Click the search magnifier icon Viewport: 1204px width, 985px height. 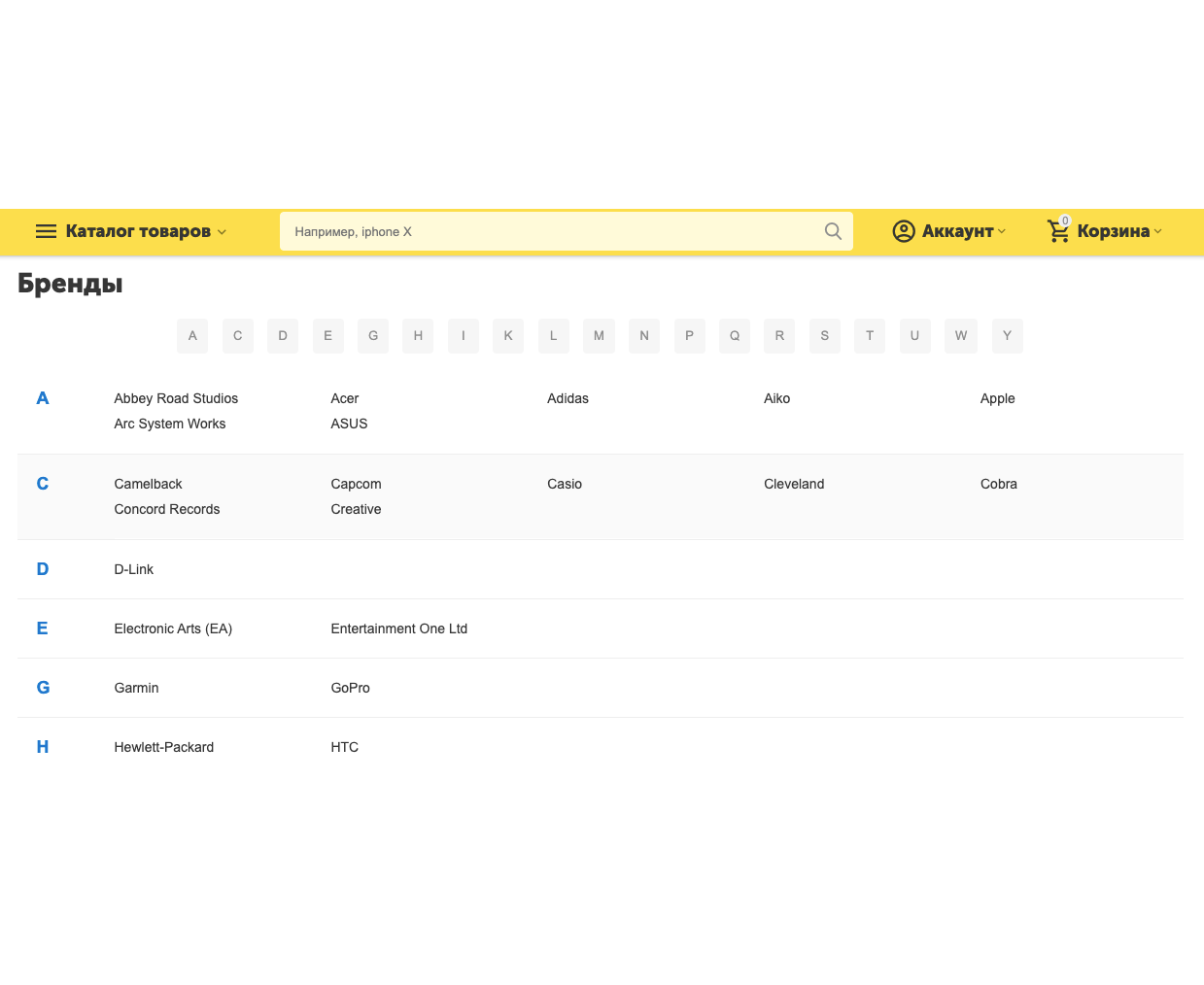click(x=833, y=231)
